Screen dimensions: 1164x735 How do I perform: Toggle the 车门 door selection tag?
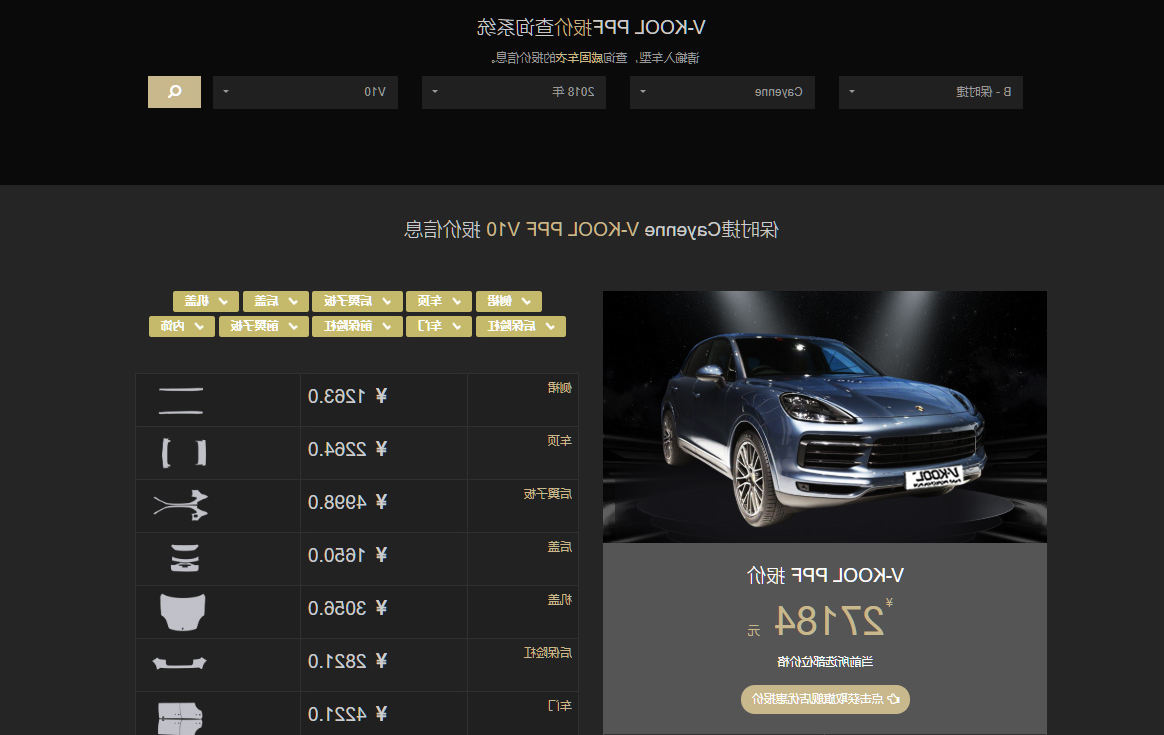[x=439, y=326]
